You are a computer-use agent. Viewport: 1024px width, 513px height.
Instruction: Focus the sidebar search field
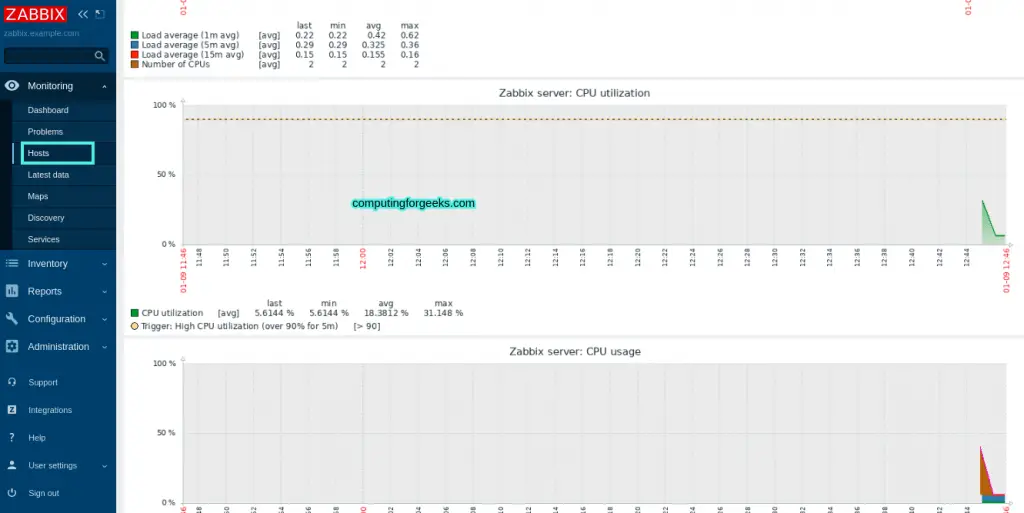[56, 56]
